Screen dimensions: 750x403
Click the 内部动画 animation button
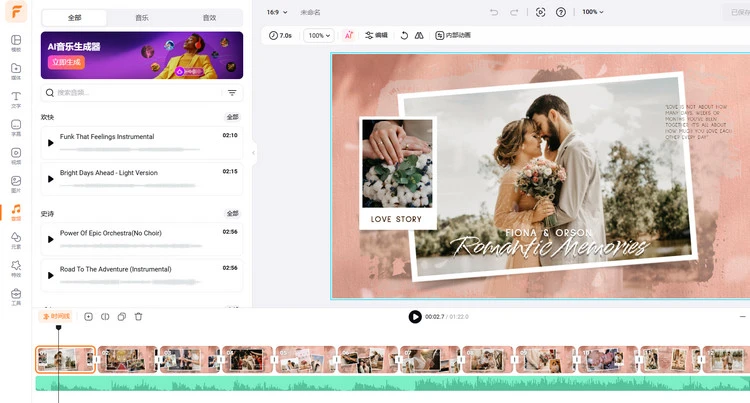click(x=452, y=35)
